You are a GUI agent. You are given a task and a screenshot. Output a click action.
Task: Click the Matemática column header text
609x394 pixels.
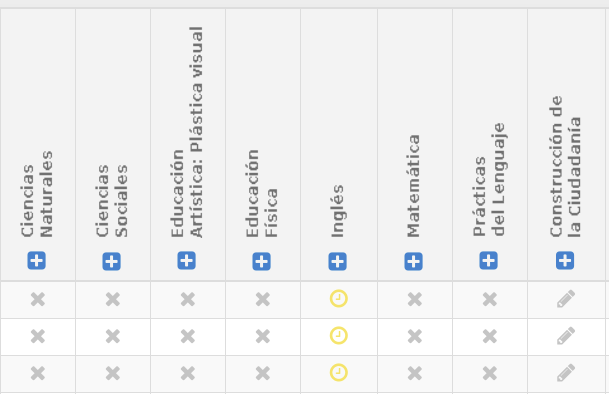tap(413, 186)
